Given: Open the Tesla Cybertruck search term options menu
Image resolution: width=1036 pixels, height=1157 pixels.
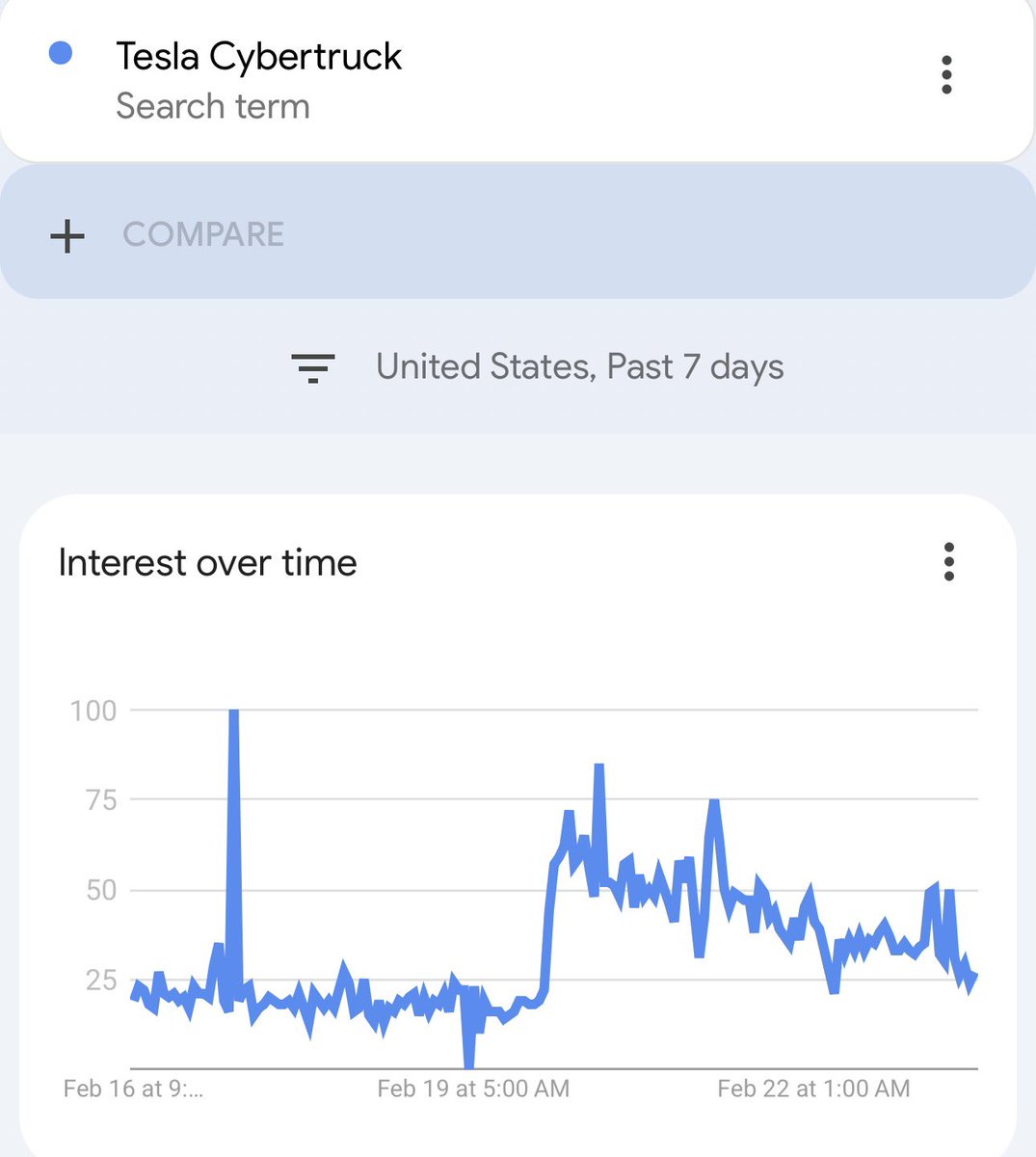Looking at the screenshot, I should [x=947, y=73].
